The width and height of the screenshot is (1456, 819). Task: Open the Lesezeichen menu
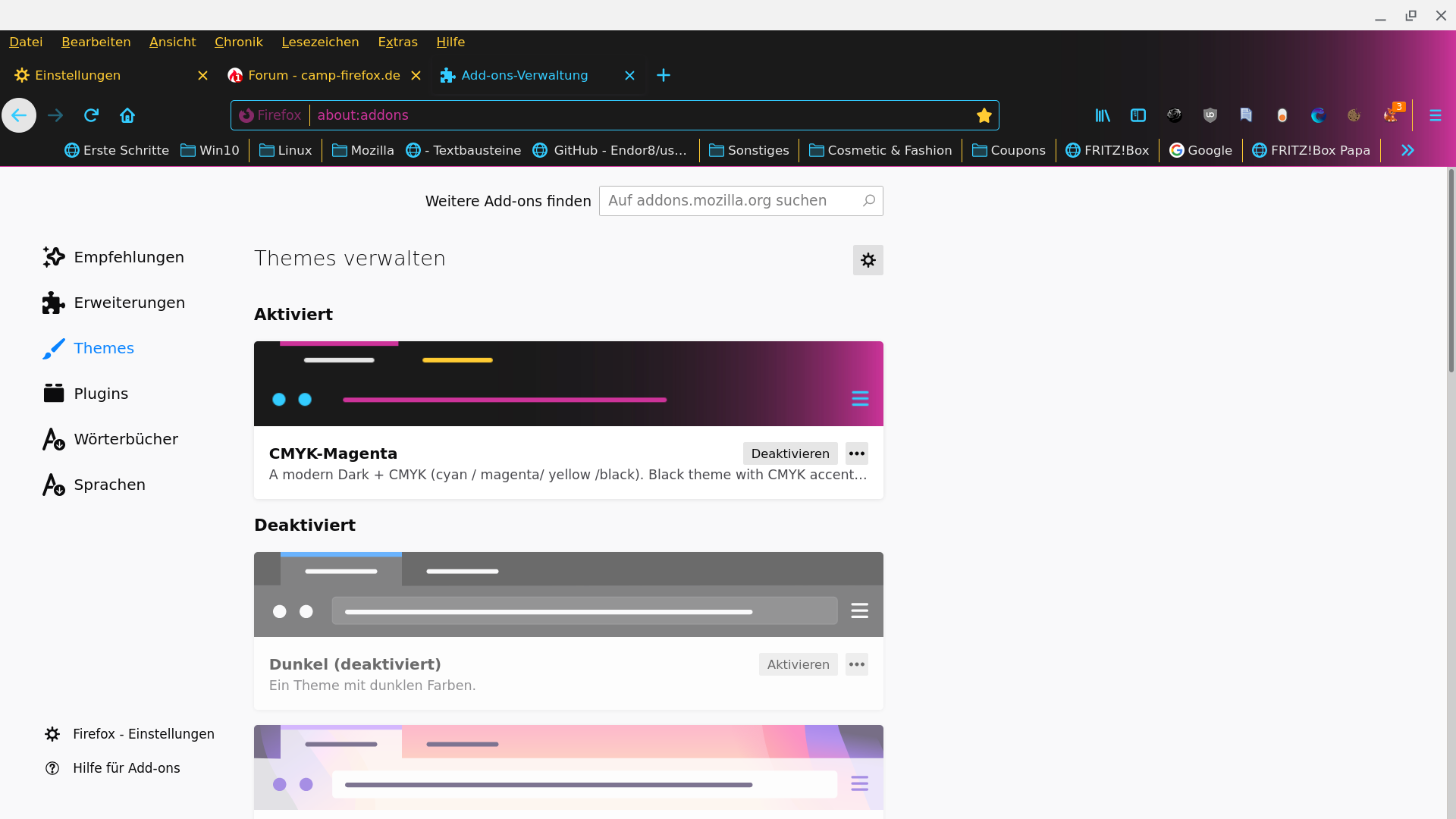point(320,42)
